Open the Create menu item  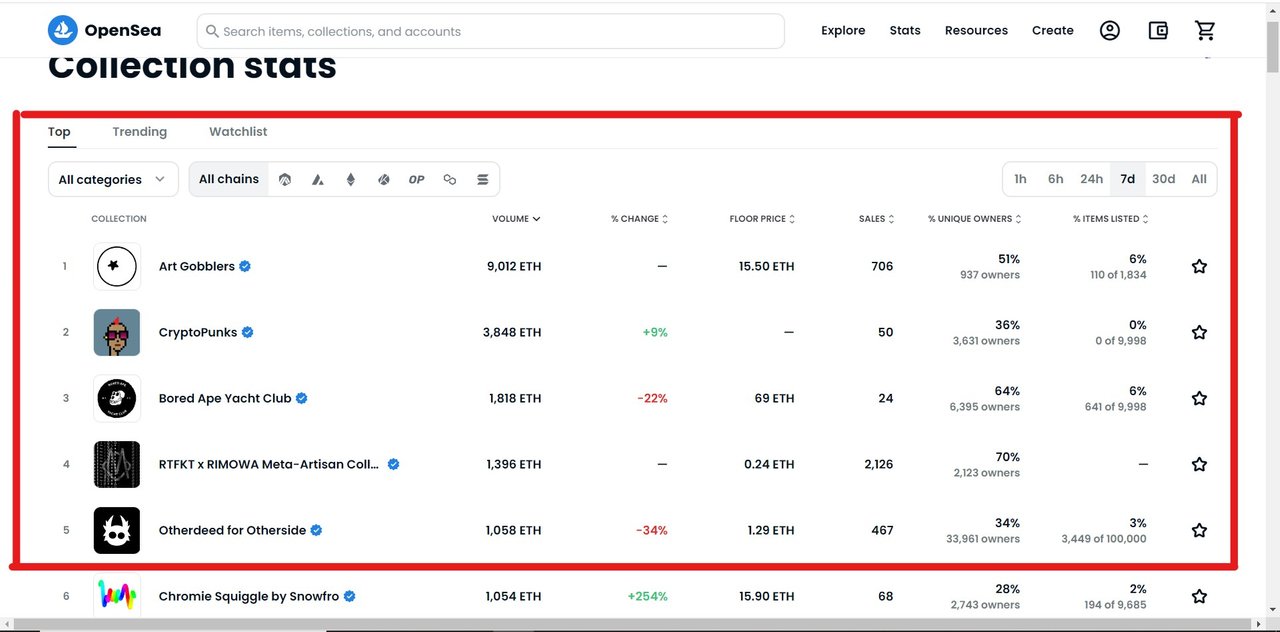point(1053,31)
